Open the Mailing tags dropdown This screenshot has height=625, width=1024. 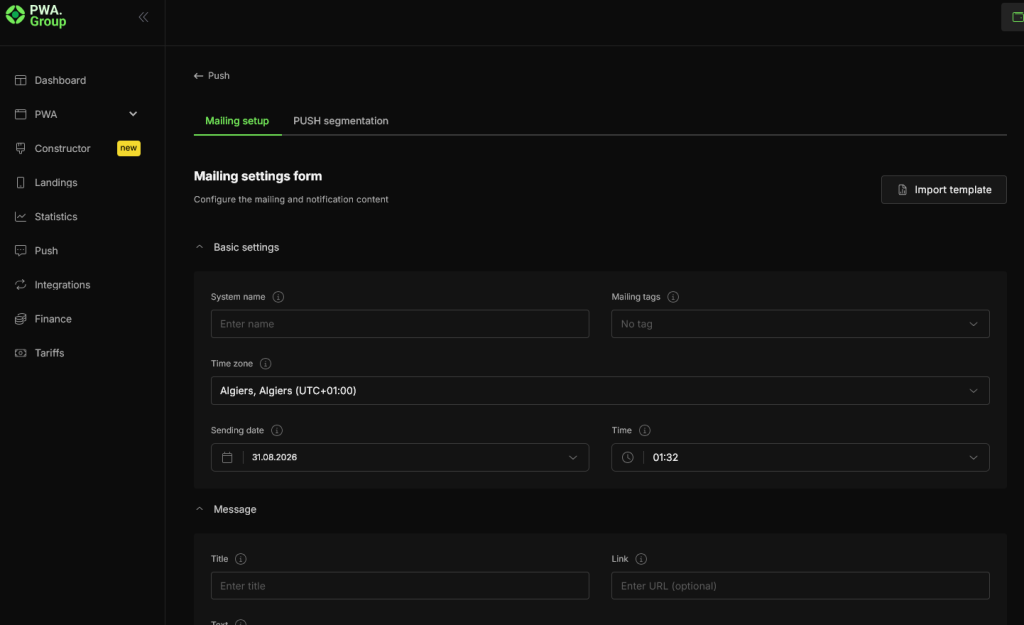(800, 324)
